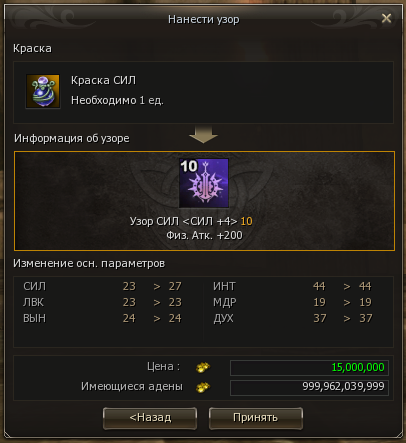Click the price field showing 15,000,000
Screen dimensions: 406x443
(309, 368)
